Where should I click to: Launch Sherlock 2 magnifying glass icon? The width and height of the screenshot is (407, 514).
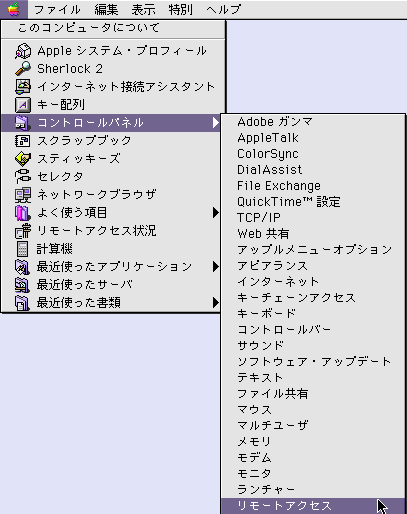(23, 69)
